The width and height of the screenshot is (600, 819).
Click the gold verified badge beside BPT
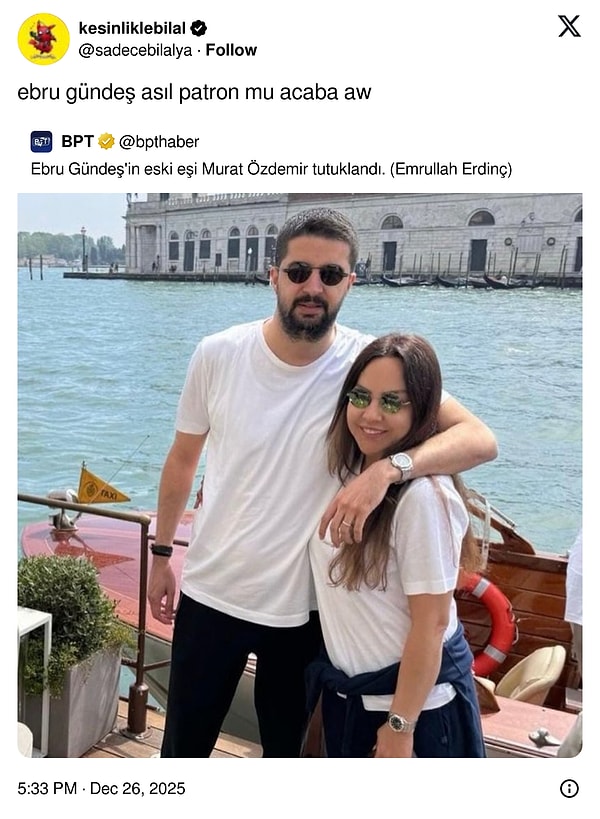click(107, 142)
